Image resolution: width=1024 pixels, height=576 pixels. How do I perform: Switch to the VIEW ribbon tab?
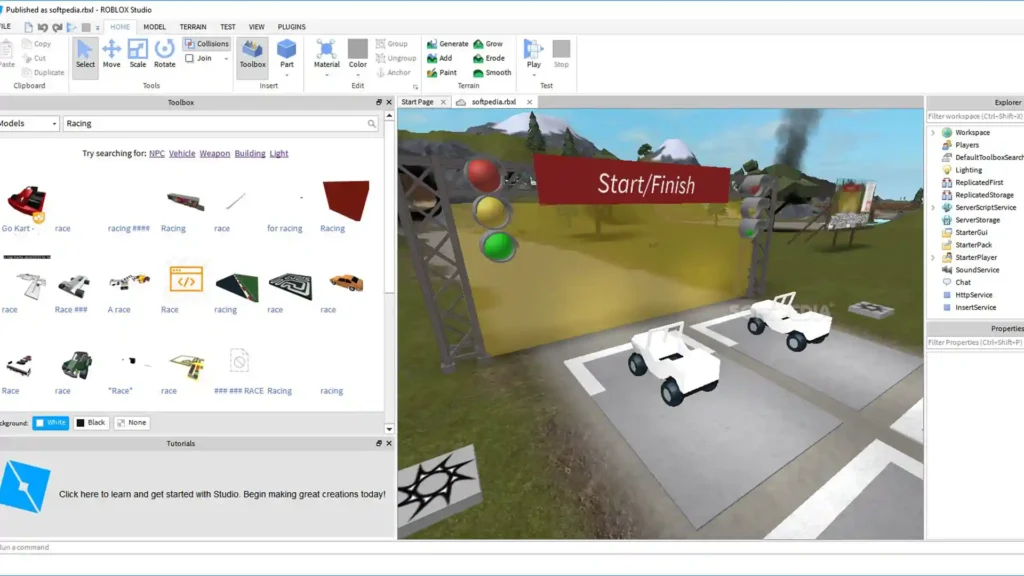257,27
